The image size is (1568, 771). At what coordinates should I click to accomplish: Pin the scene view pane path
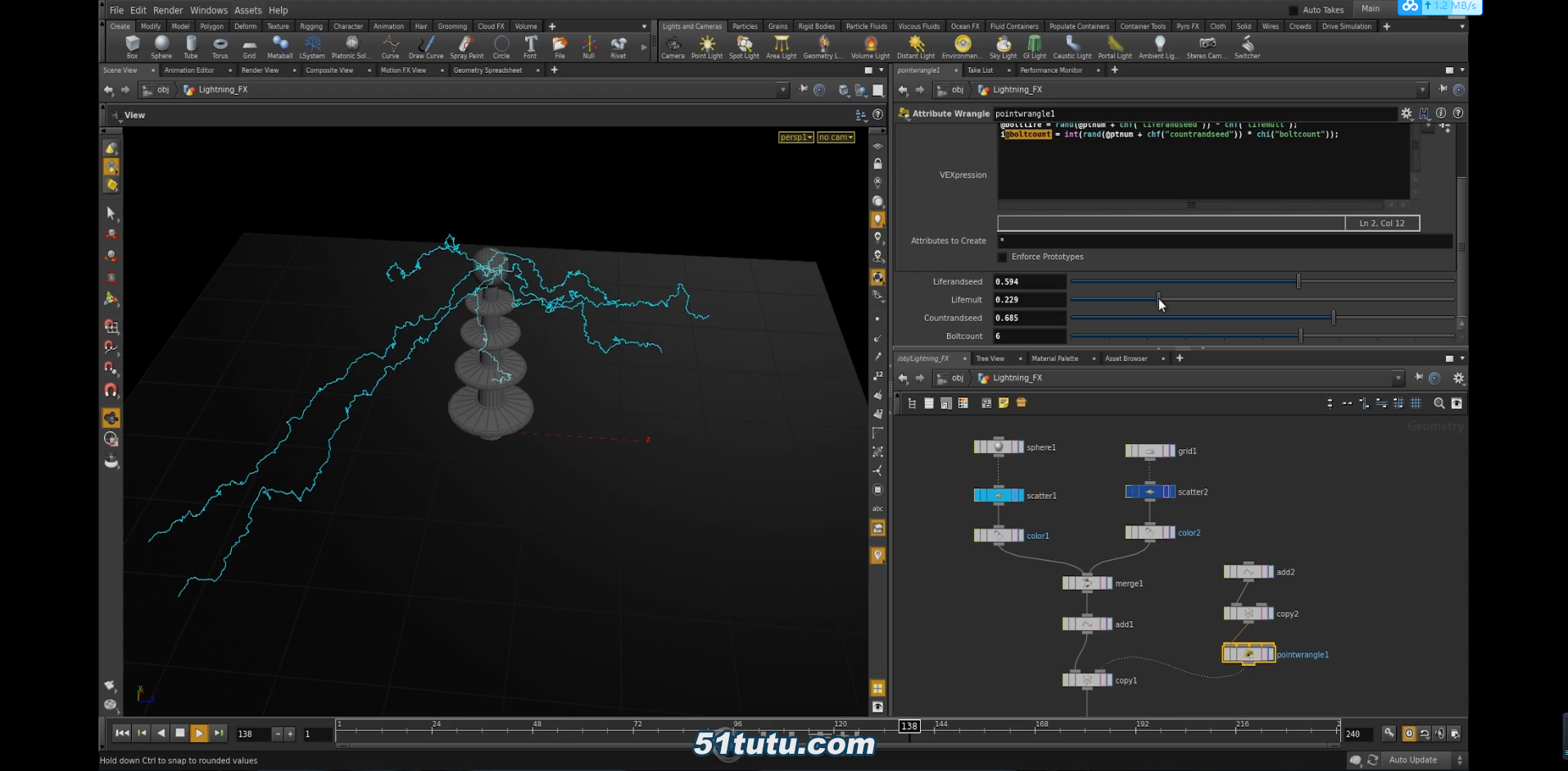[802, 89]
